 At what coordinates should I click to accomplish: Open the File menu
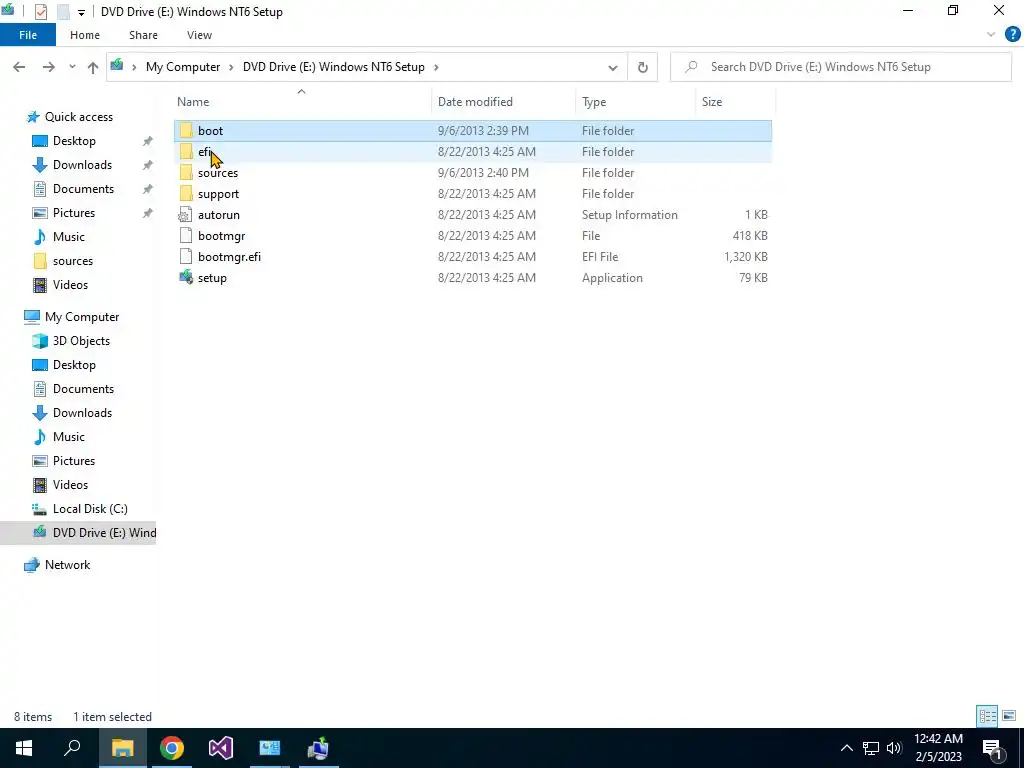(28, 35)
